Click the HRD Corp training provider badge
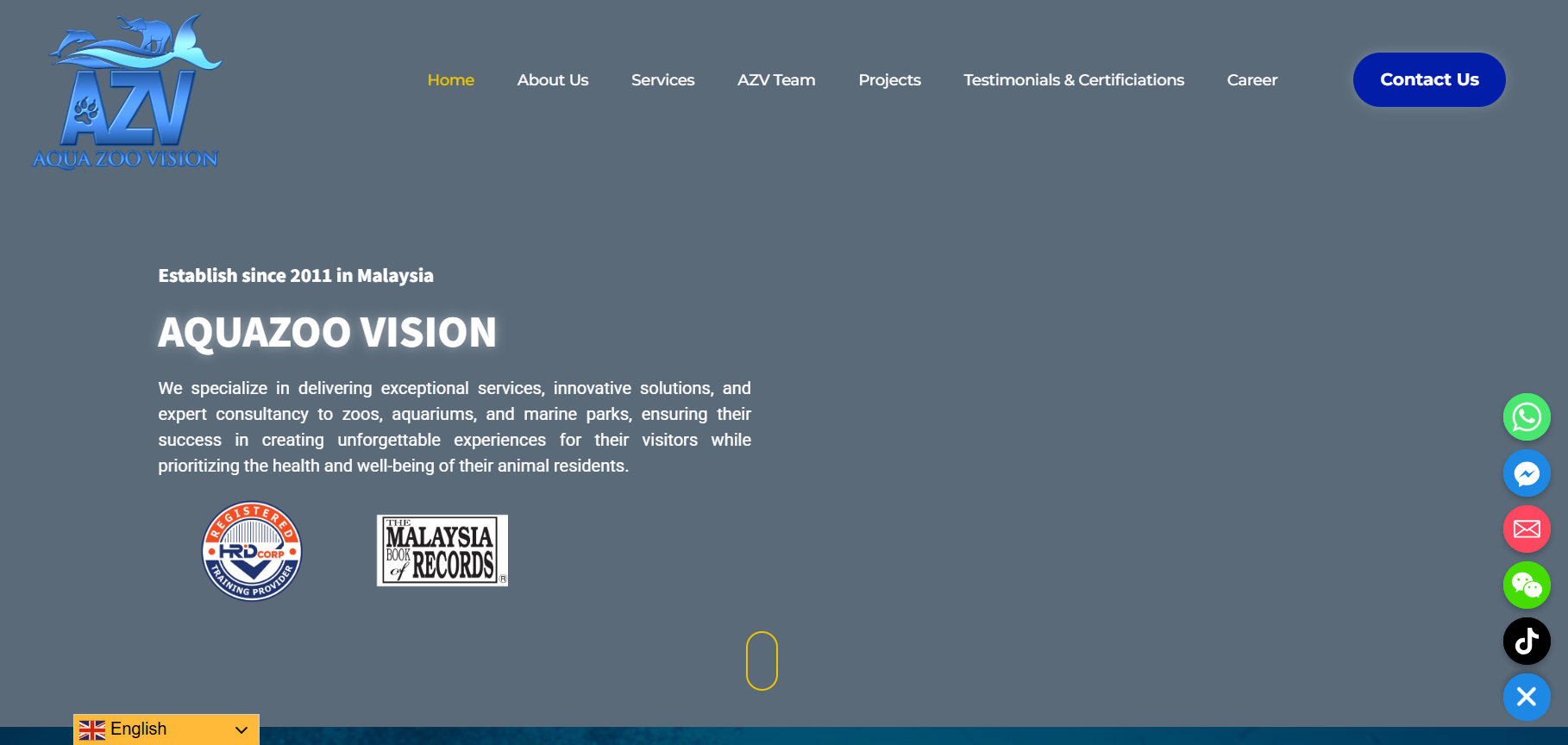 pyautogui.click(x=252, y=551)
